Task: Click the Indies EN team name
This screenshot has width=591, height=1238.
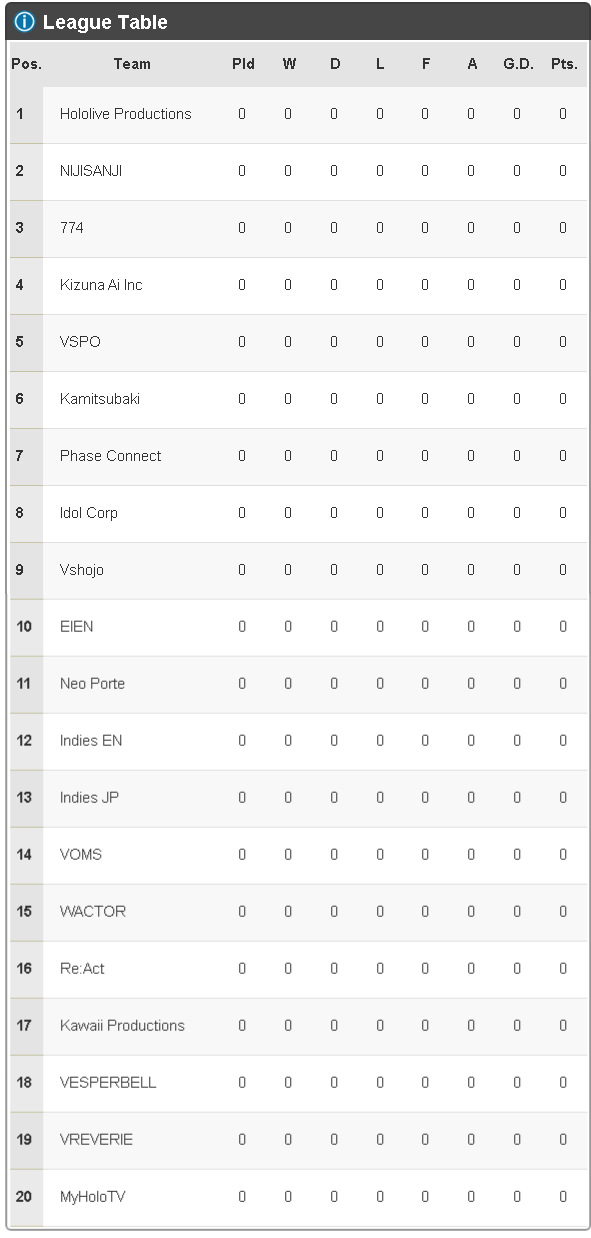Action: click(x=91, y=741)
